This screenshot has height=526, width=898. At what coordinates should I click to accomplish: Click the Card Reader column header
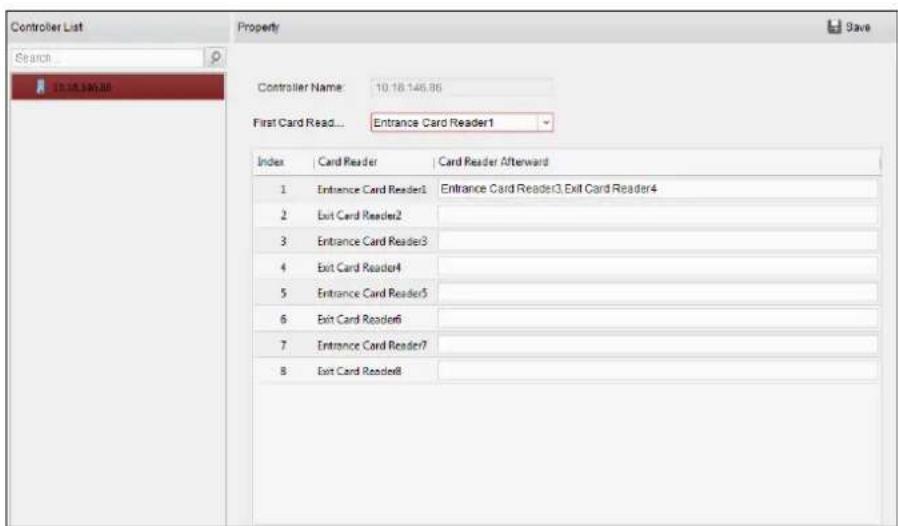[x=348, y=162]
